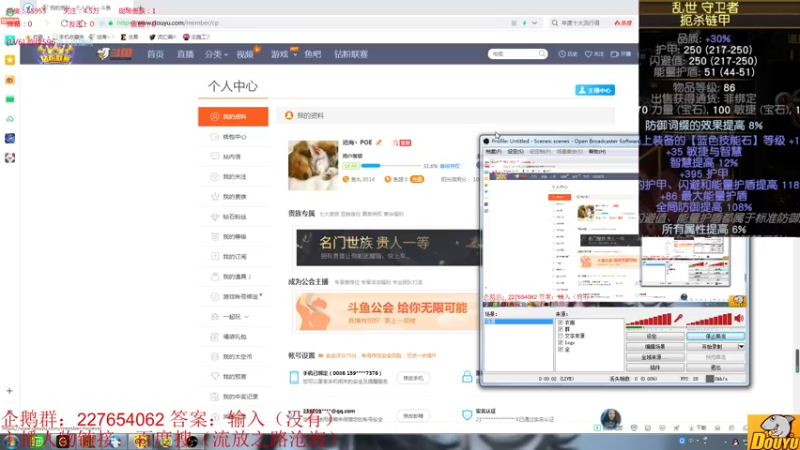Click the pencil edit icon next to username
This screenshot has width=800, height=450.
pyautogui.click(x=379, y=142)
